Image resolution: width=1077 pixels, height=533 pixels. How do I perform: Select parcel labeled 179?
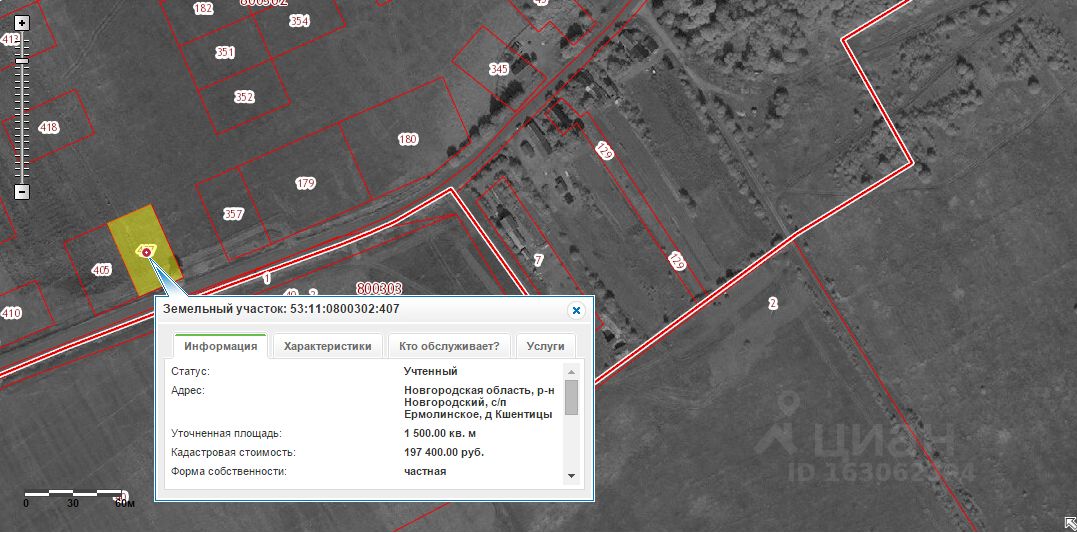click(306, 183)
